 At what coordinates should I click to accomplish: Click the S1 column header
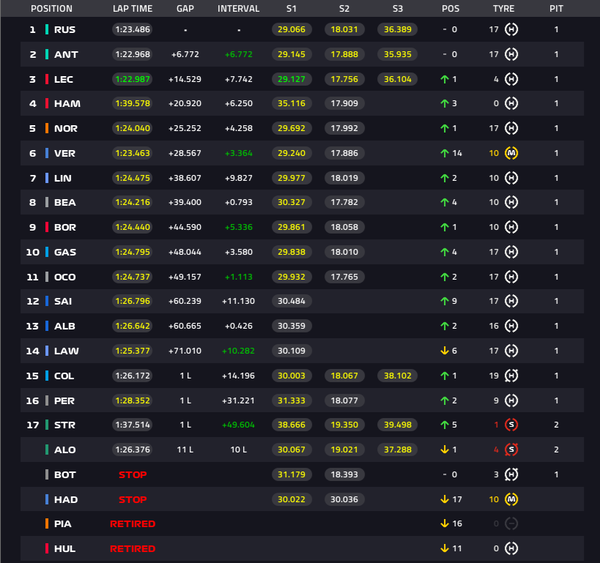(x=292, y=8)
